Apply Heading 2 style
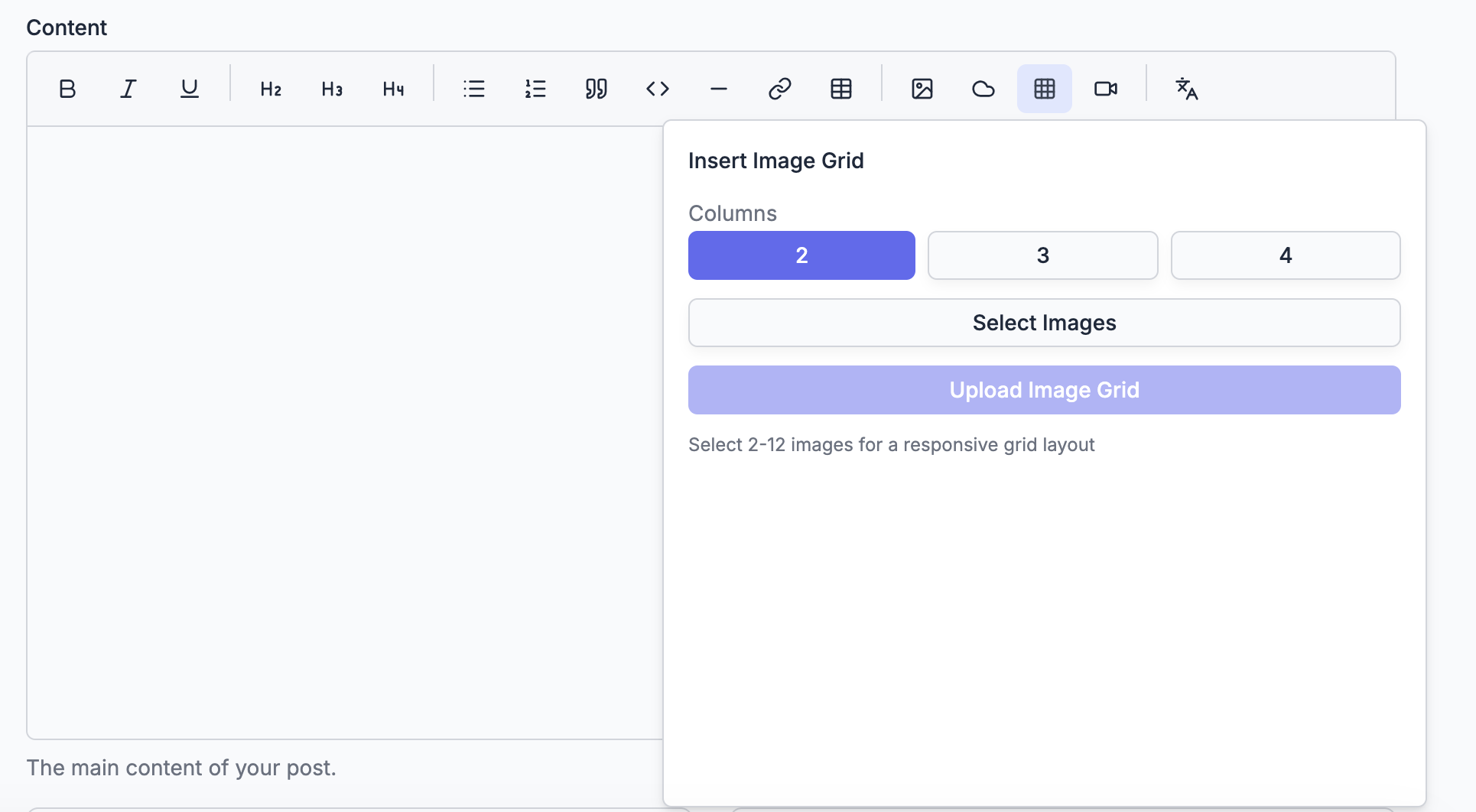 tap(271, 89)
